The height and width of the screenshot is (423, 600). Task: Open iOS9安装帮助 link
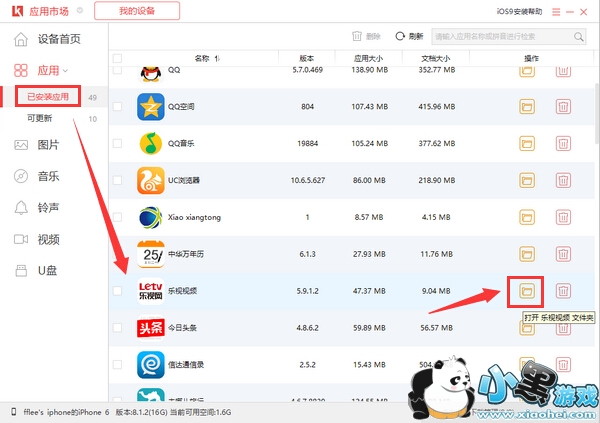tap(519, 11)
